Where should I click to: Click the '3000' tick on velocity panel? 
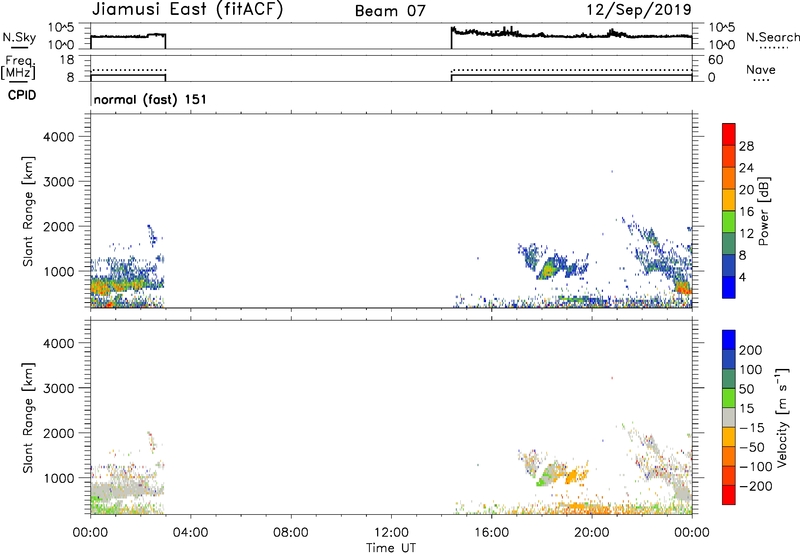(x=58, y=388)
